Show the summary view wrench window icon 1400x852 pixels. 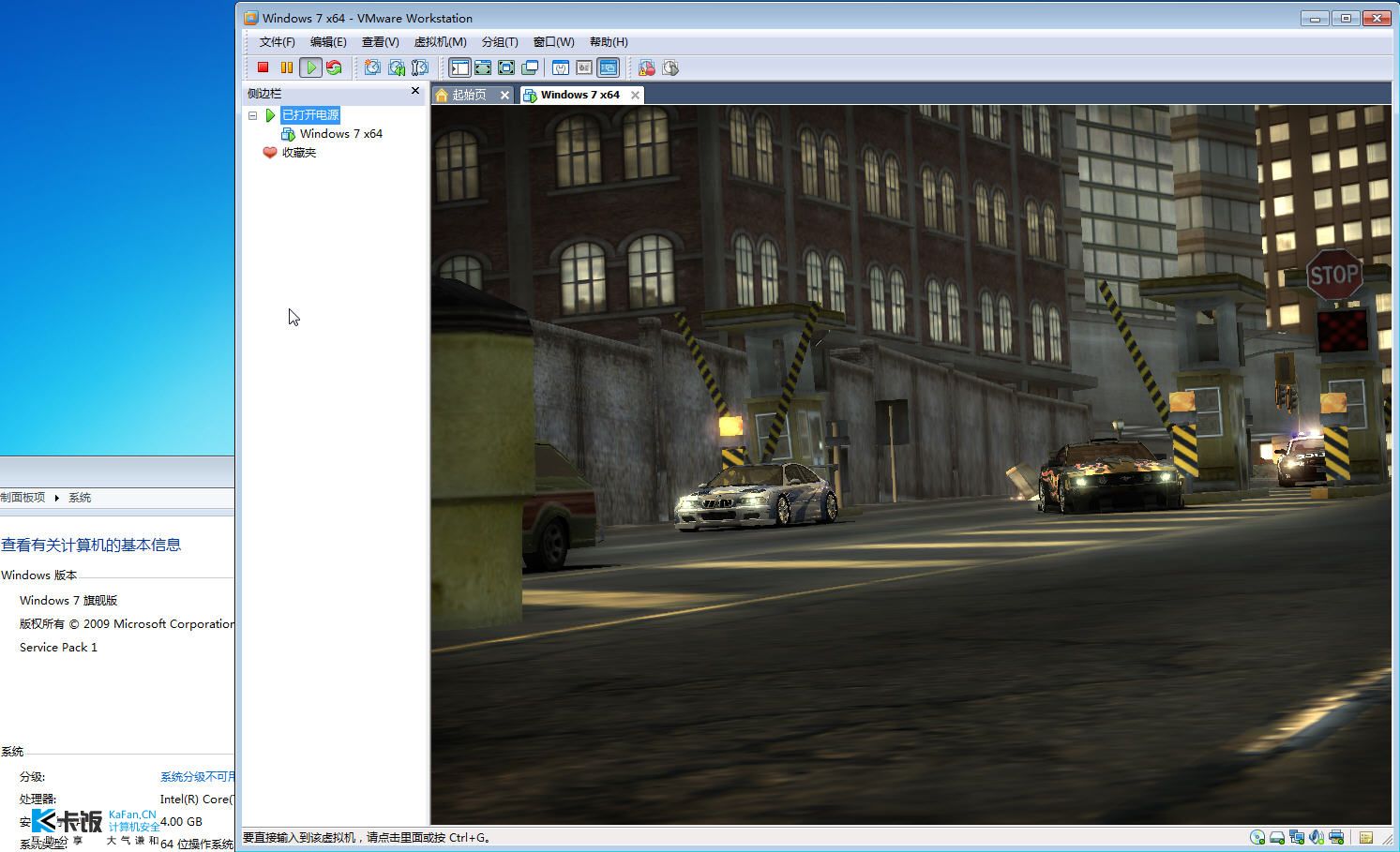(x=561, y=67)
